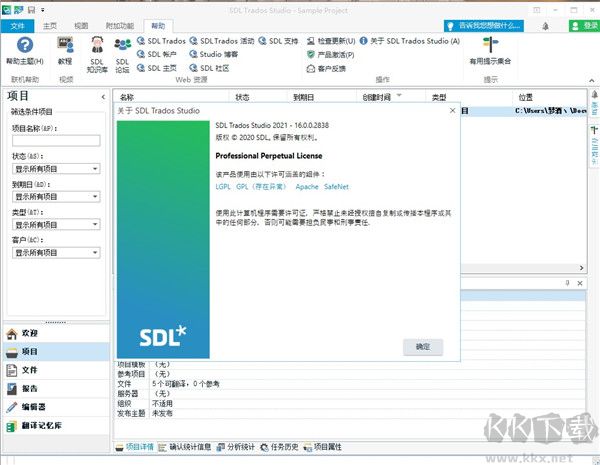
Task: Collapse the 项目 navigation pane arrow
Action: pos(103,96)
